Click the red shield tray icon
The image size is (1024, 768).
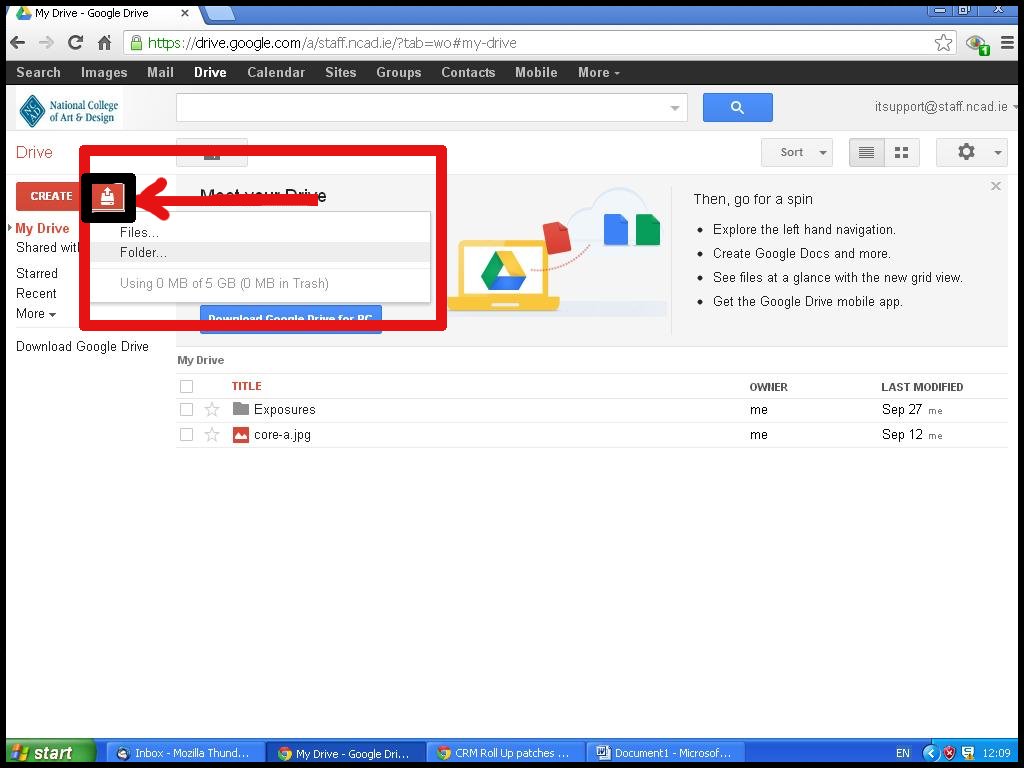pos(950,753)
